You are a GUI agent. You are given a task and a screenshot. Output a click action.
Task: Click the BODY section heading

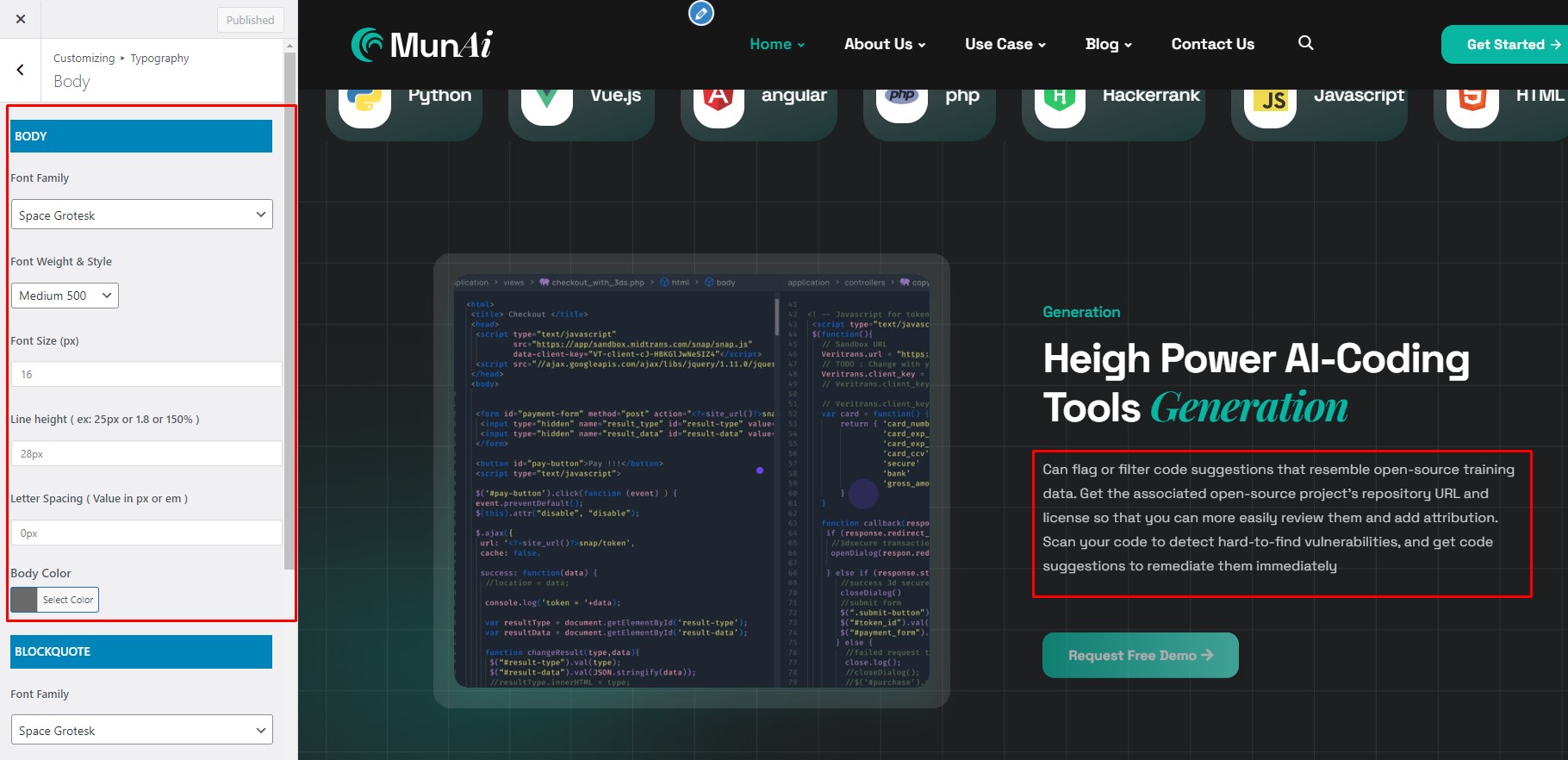tap(141, 136)
